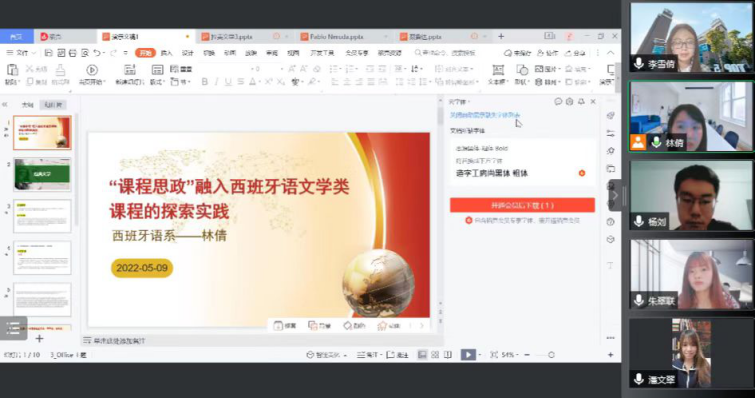Switch to reading view icon
The image size is (756, 398).
click(448, 355)
